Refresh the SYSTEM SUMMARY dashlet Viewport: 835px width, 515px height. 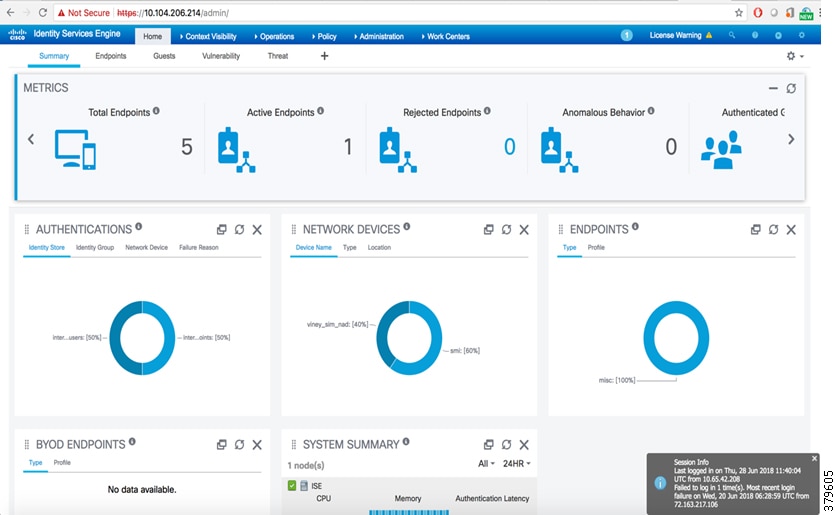click(506, 445)
